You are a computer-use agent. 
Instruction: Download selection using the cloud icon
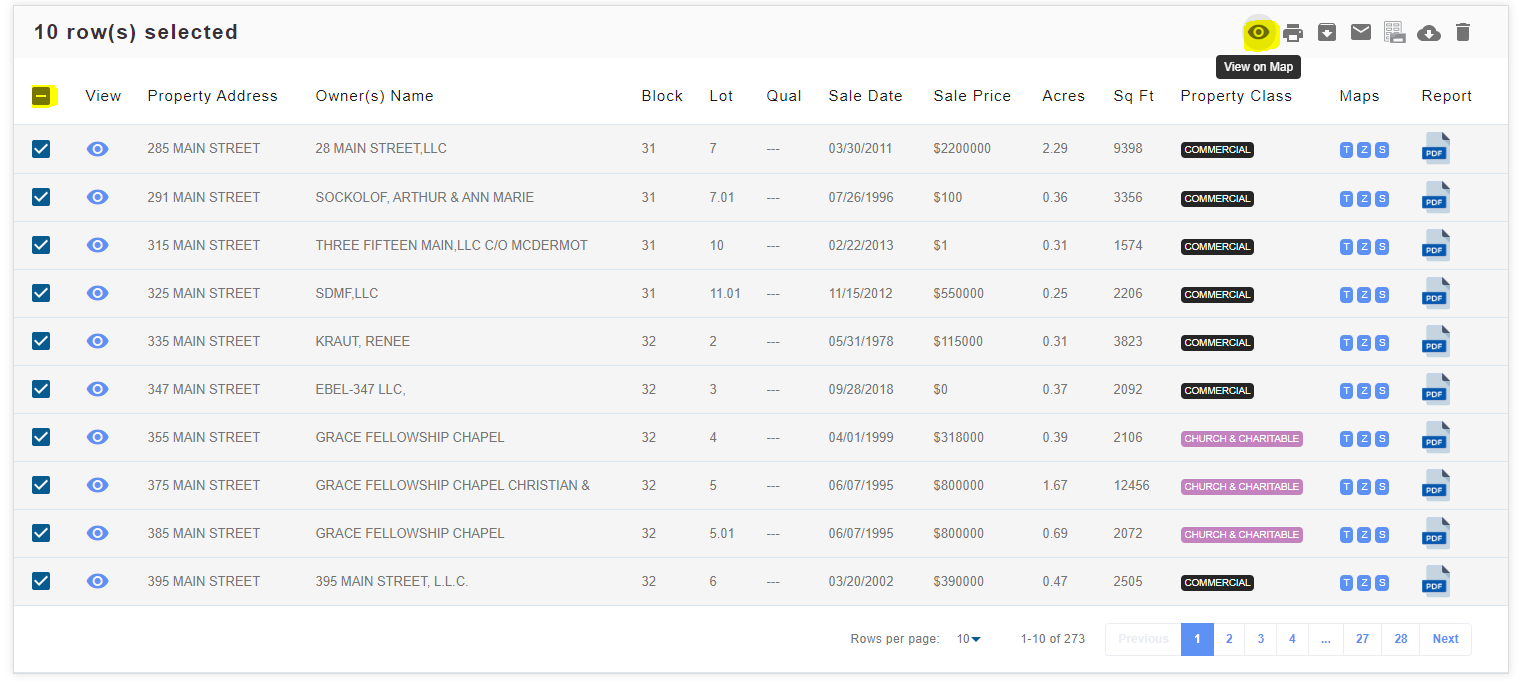(1430, 33)
